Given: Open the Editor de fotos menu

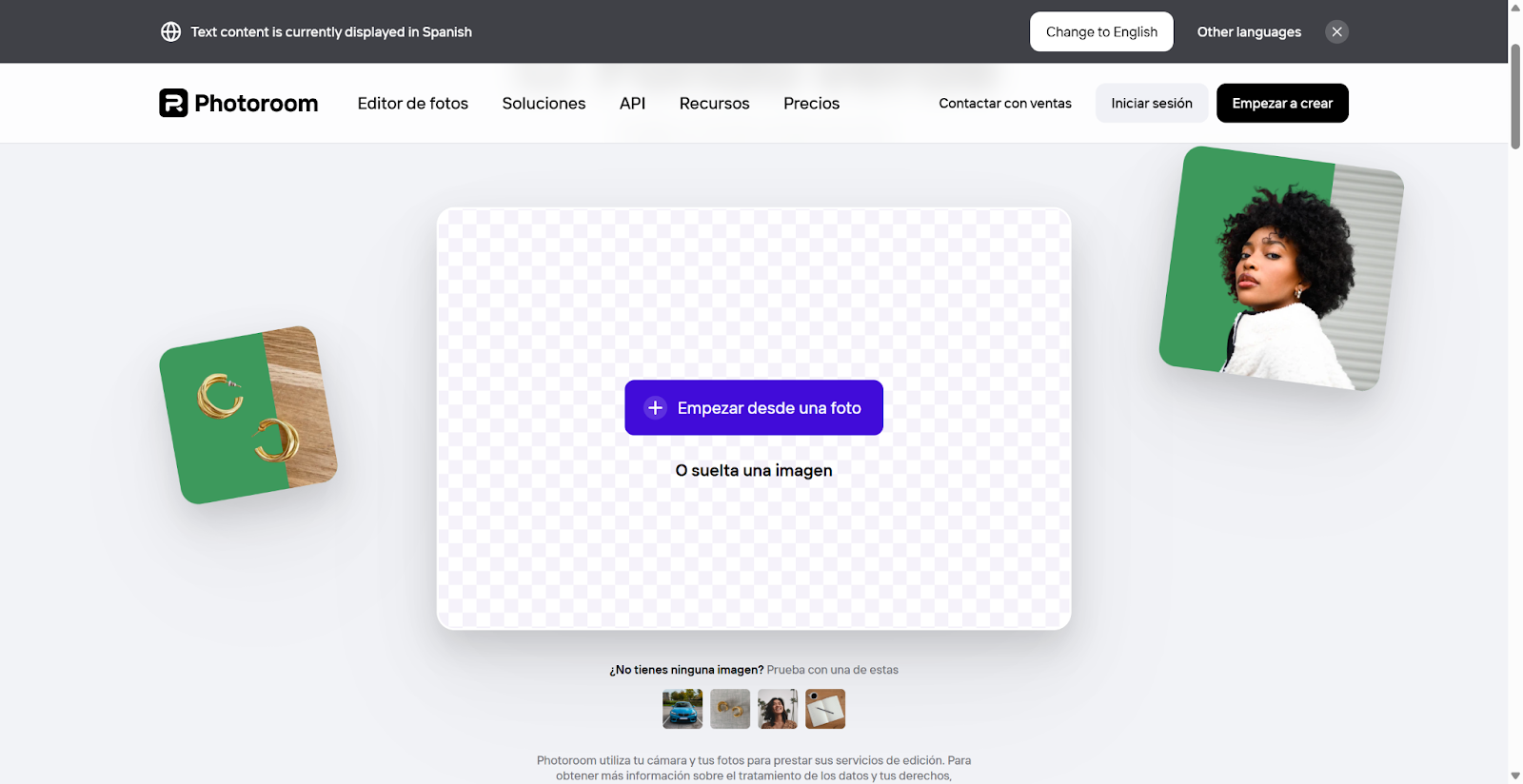Looking at the screenshot, I should 413,103.
